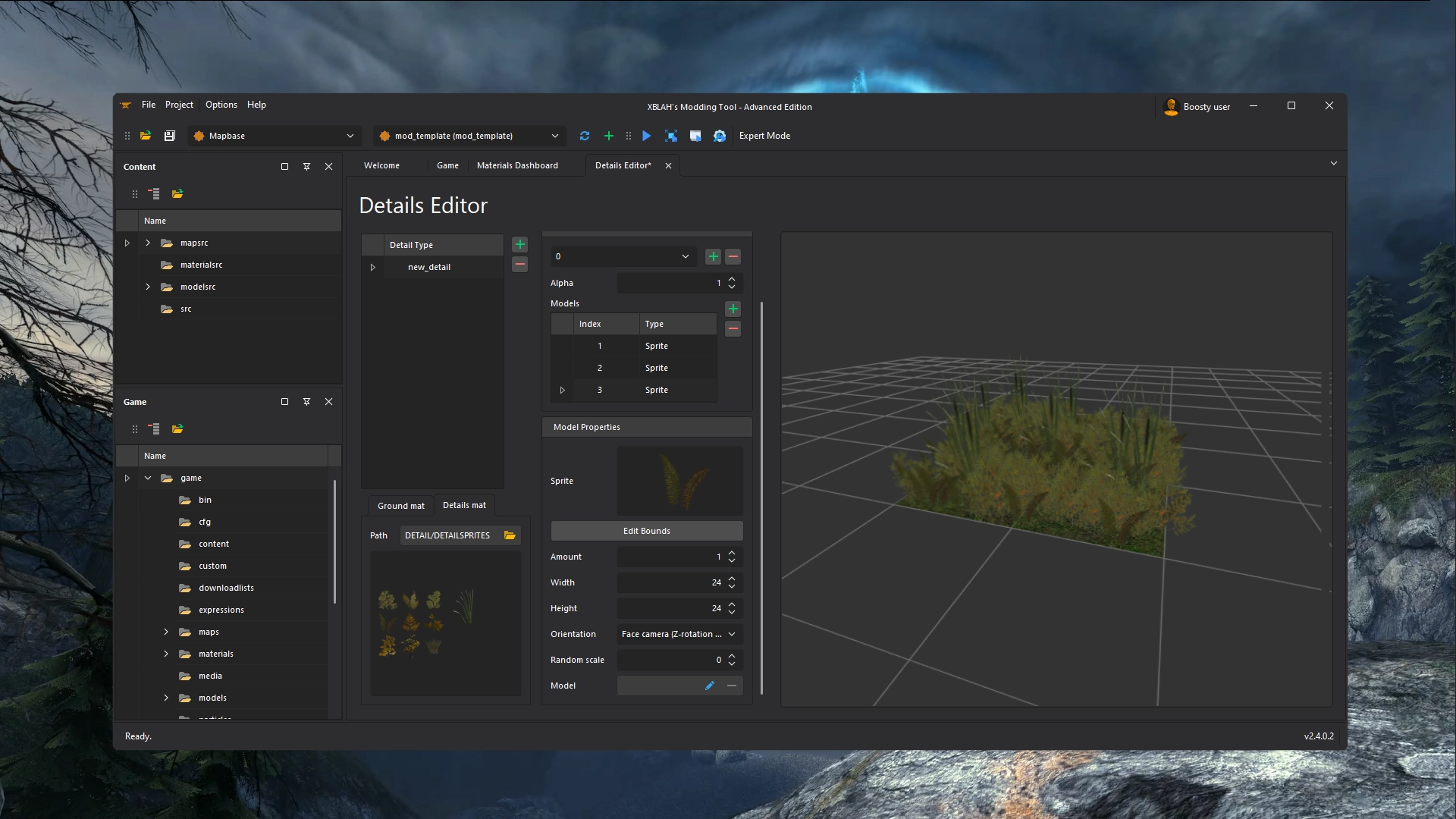The width and height of the screenshot is (1456, 819).
Task: Click the pencil icon beside Model
Action: [710, 686]
